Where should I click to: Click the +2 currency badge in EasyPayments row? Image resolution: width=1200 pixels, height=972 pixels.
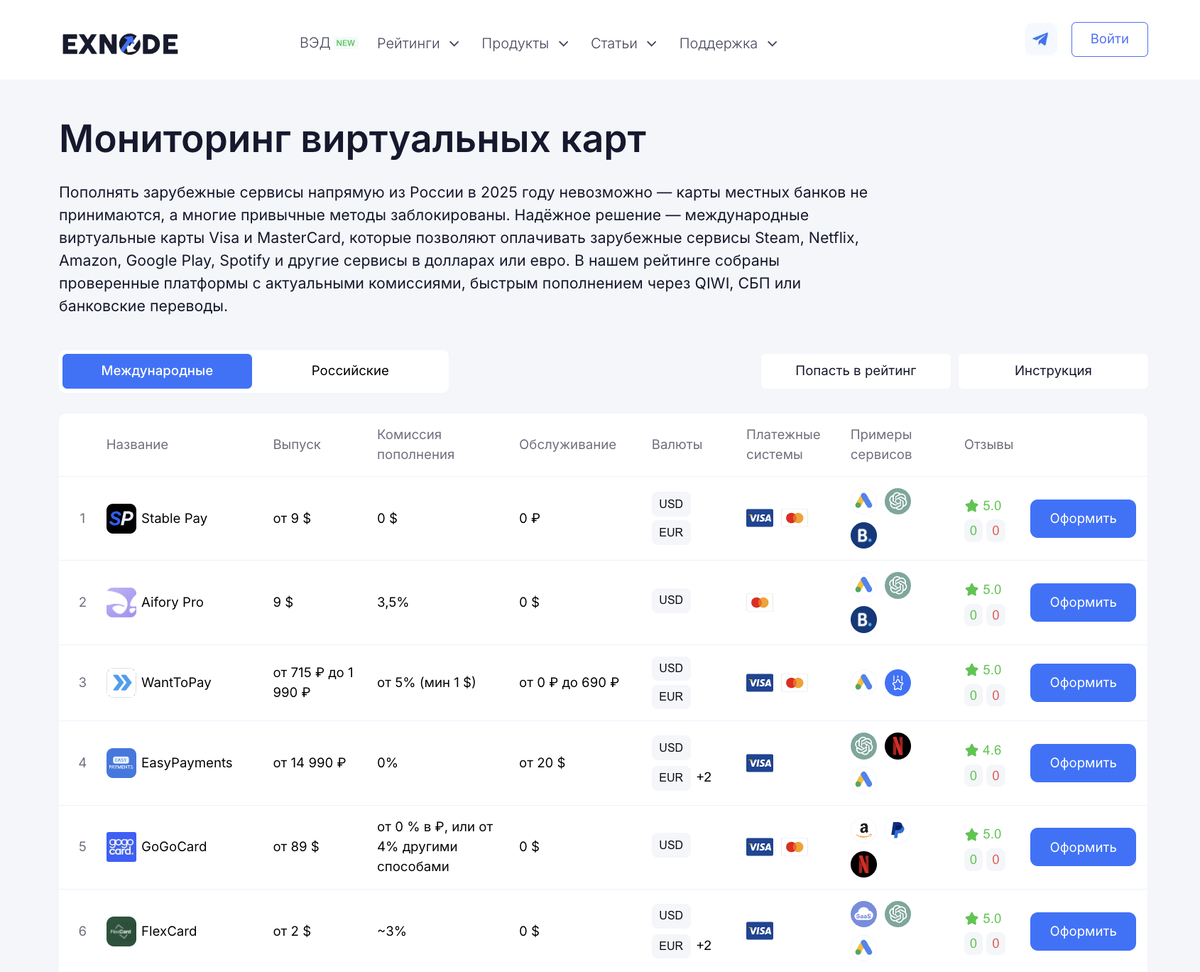coord(704,777)
